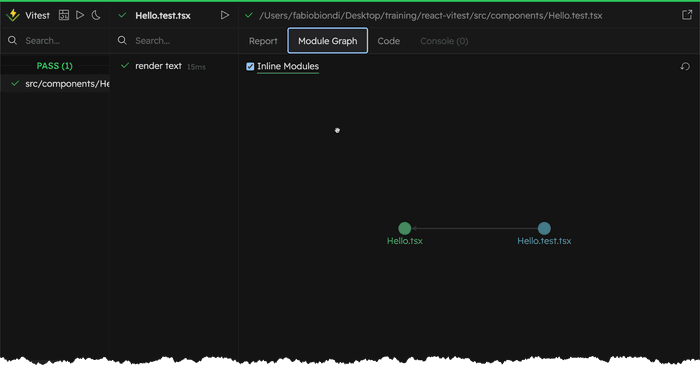Open the dashboard icon next to Vitest
This screenshot has width=700, height=365.
[64, 15]
